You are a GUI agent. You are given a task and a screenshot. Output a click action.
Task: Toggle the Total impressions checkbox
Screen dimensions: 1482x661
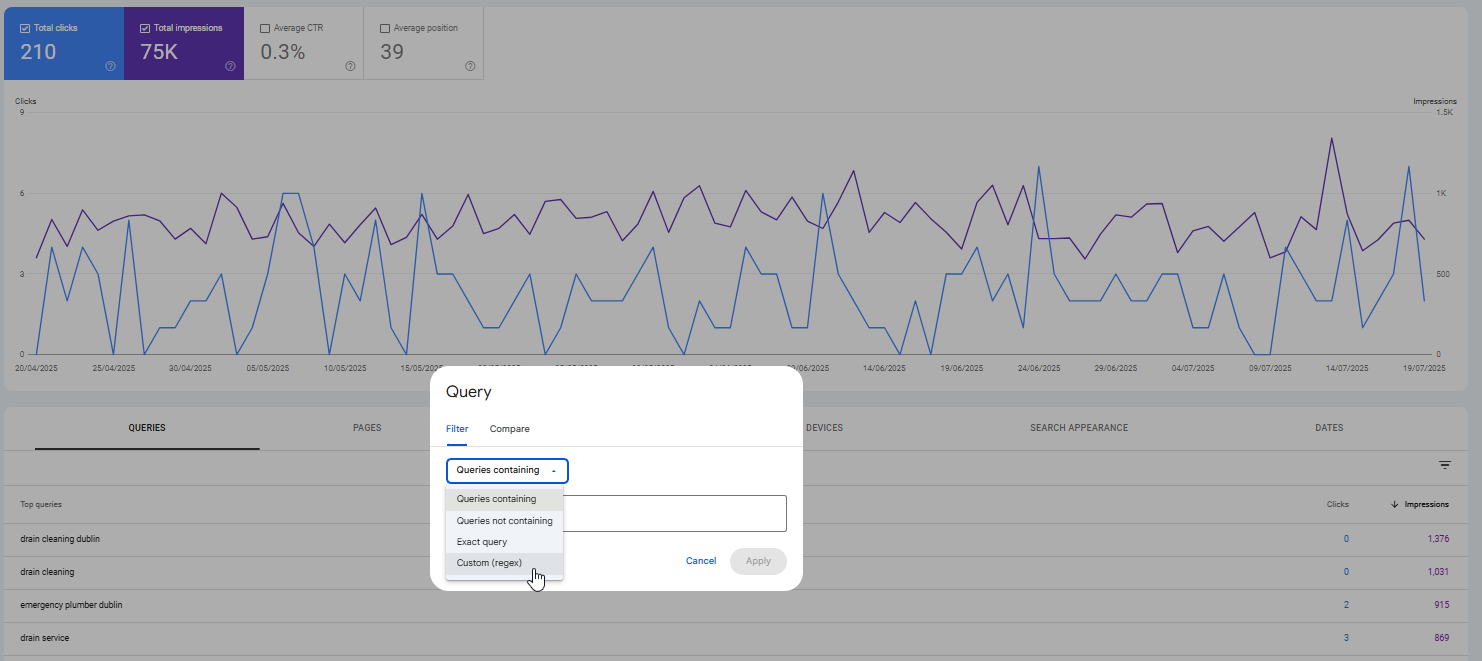145,28
